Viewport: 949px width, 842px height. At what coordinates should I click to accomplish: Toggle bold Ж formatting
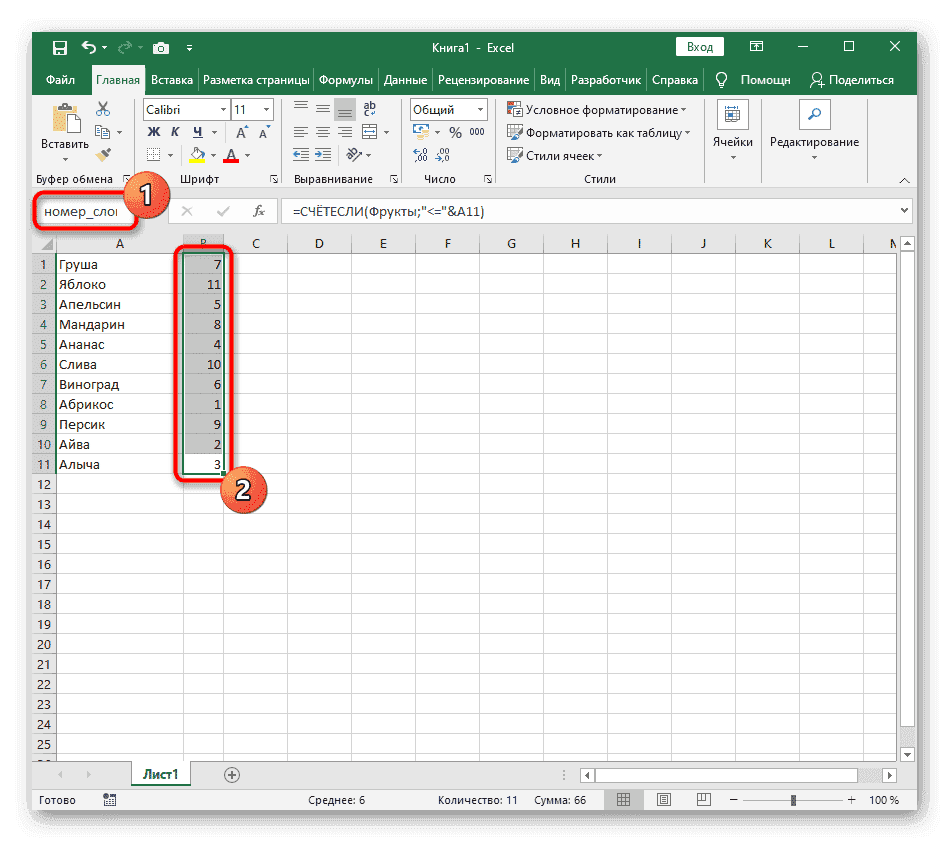pos(154,132)
